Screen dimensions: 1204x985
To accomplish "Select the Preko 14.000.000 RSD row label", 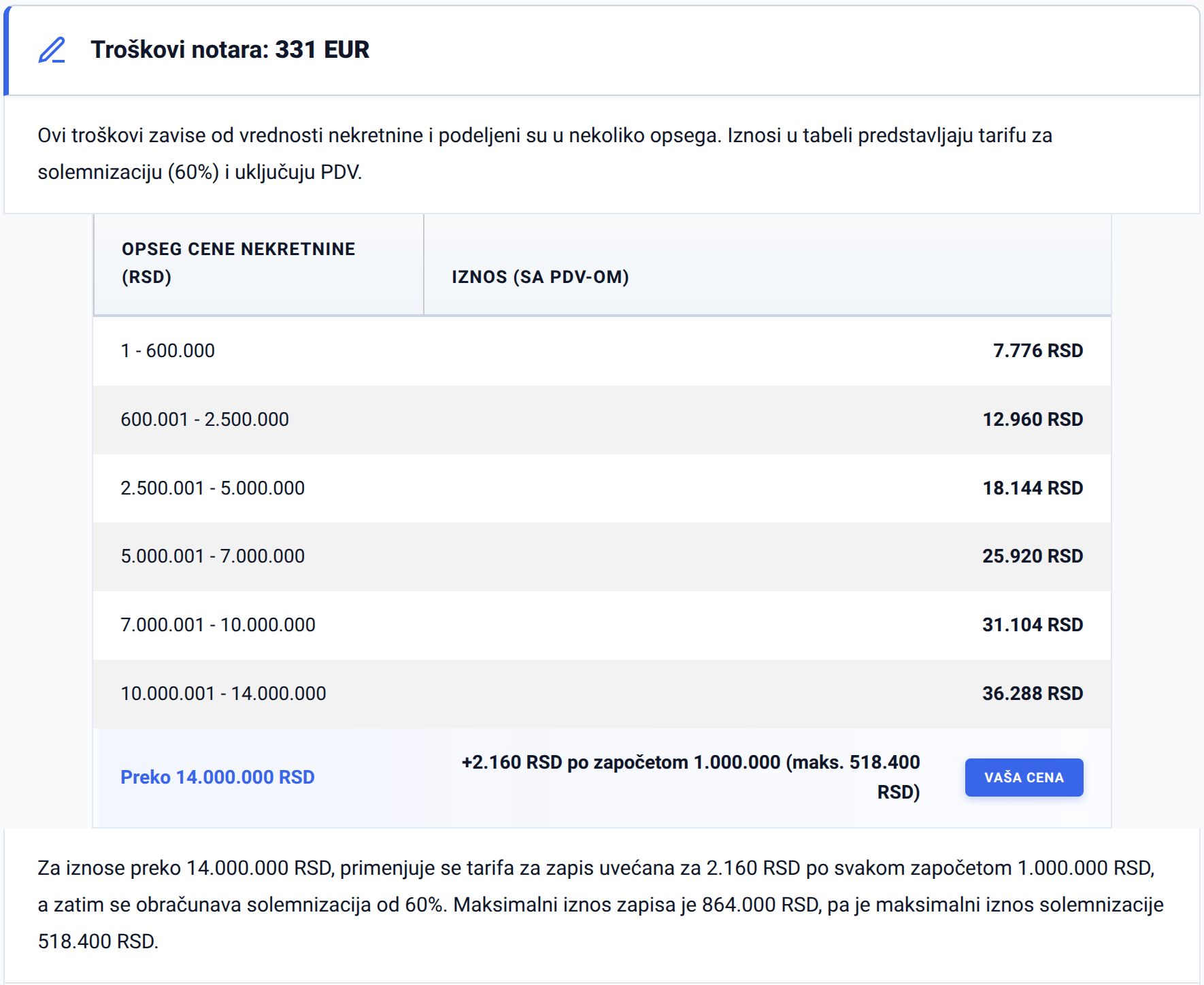I will click(218, 777).
